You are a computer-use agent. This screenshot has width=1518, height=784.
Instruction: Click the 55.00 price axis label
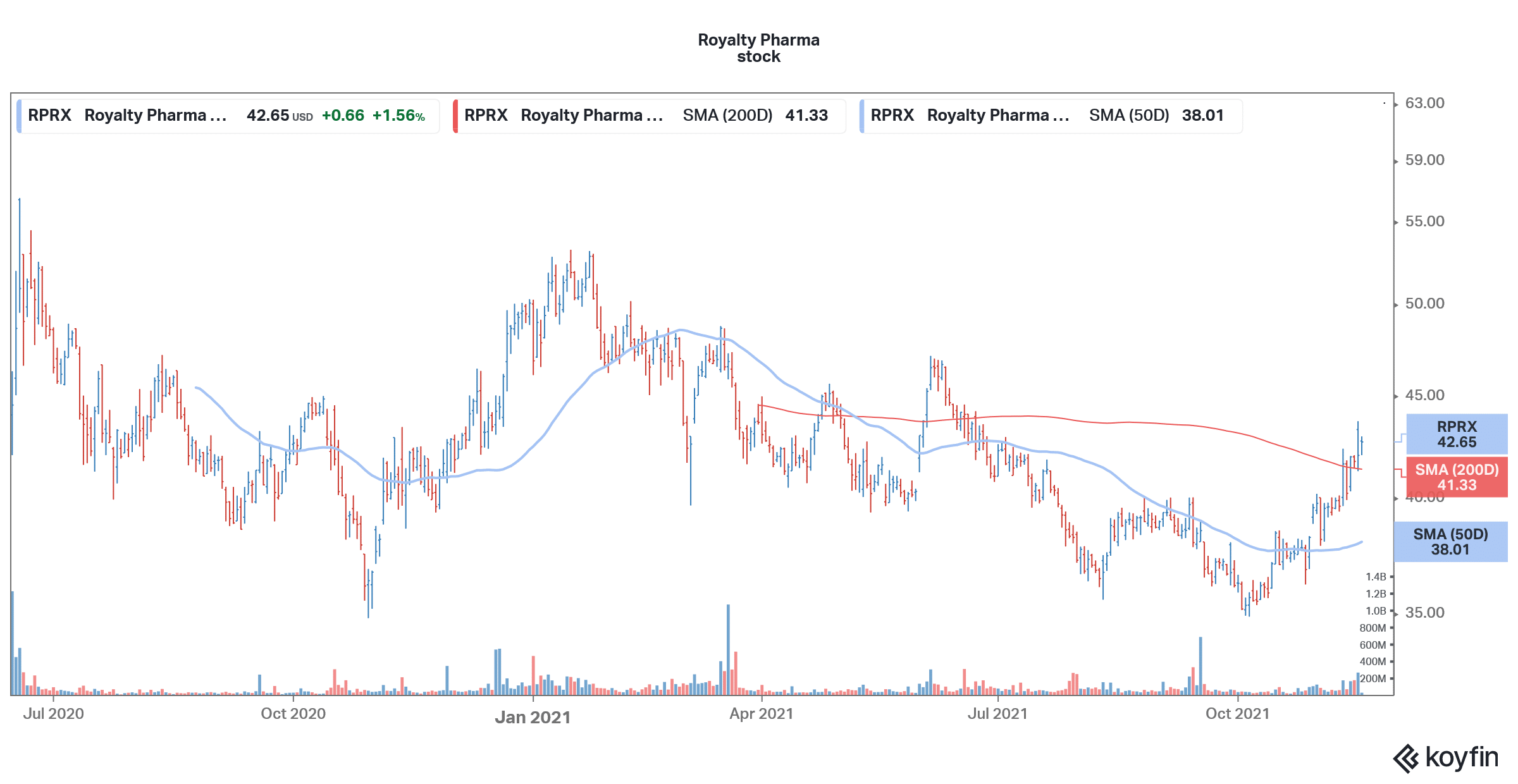pos(1424,221)
